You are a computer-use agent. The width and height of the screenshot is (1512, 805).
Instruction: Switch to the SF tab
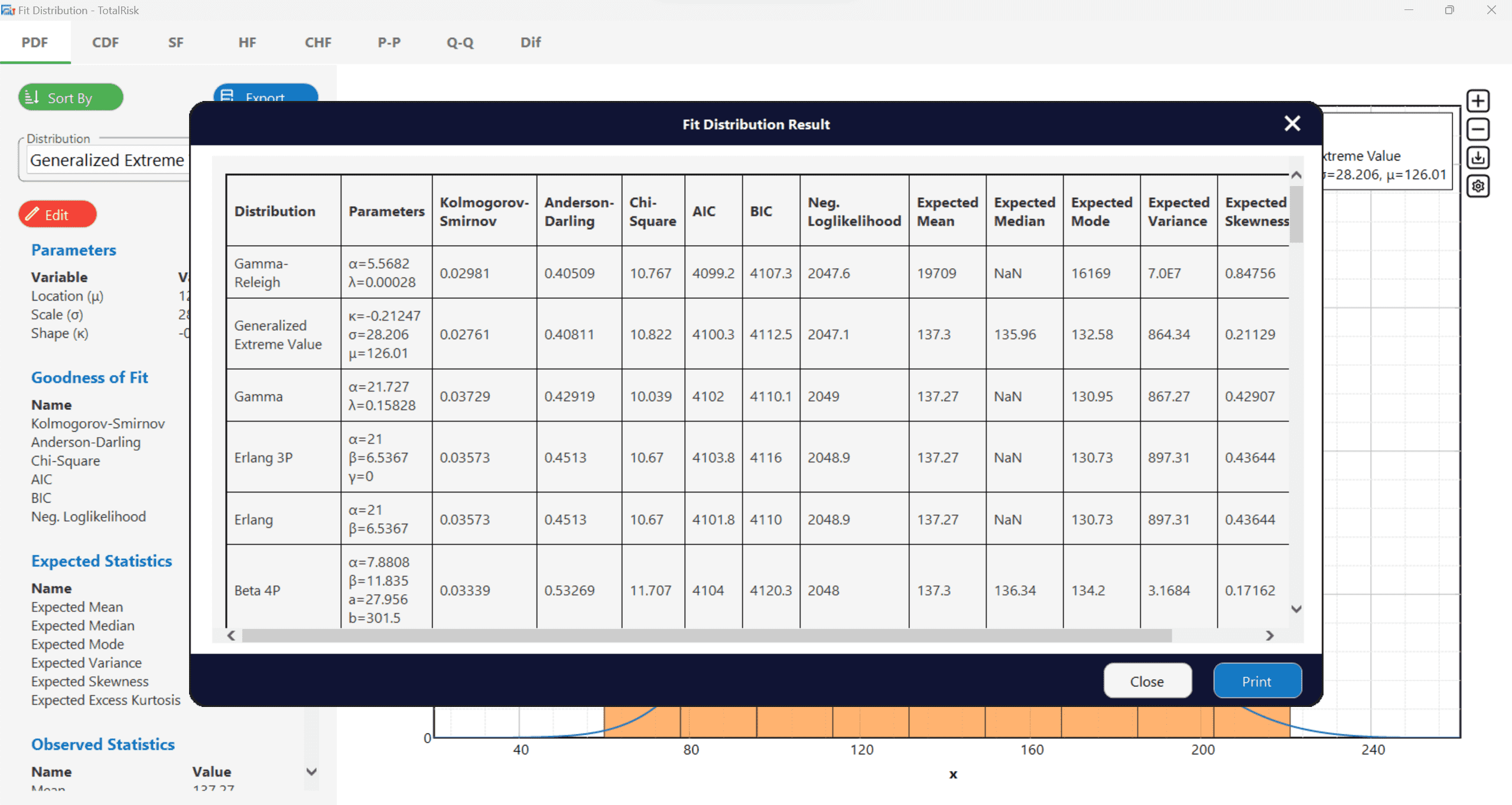click(x=175, y=43)
